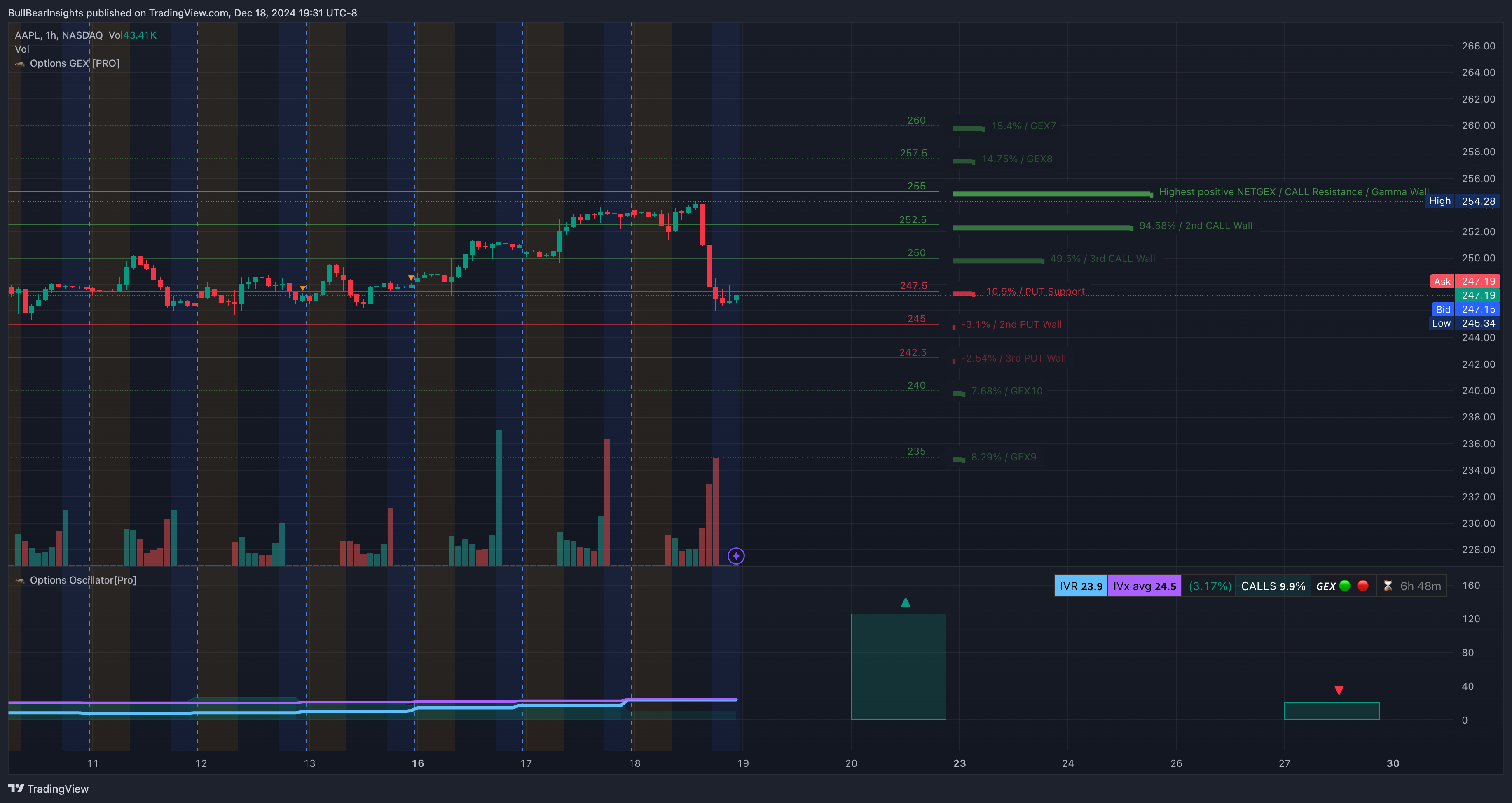Click the tallest green volume bar
The height and width of the screenshot is (803, 1512).
(x=499, y=498)
